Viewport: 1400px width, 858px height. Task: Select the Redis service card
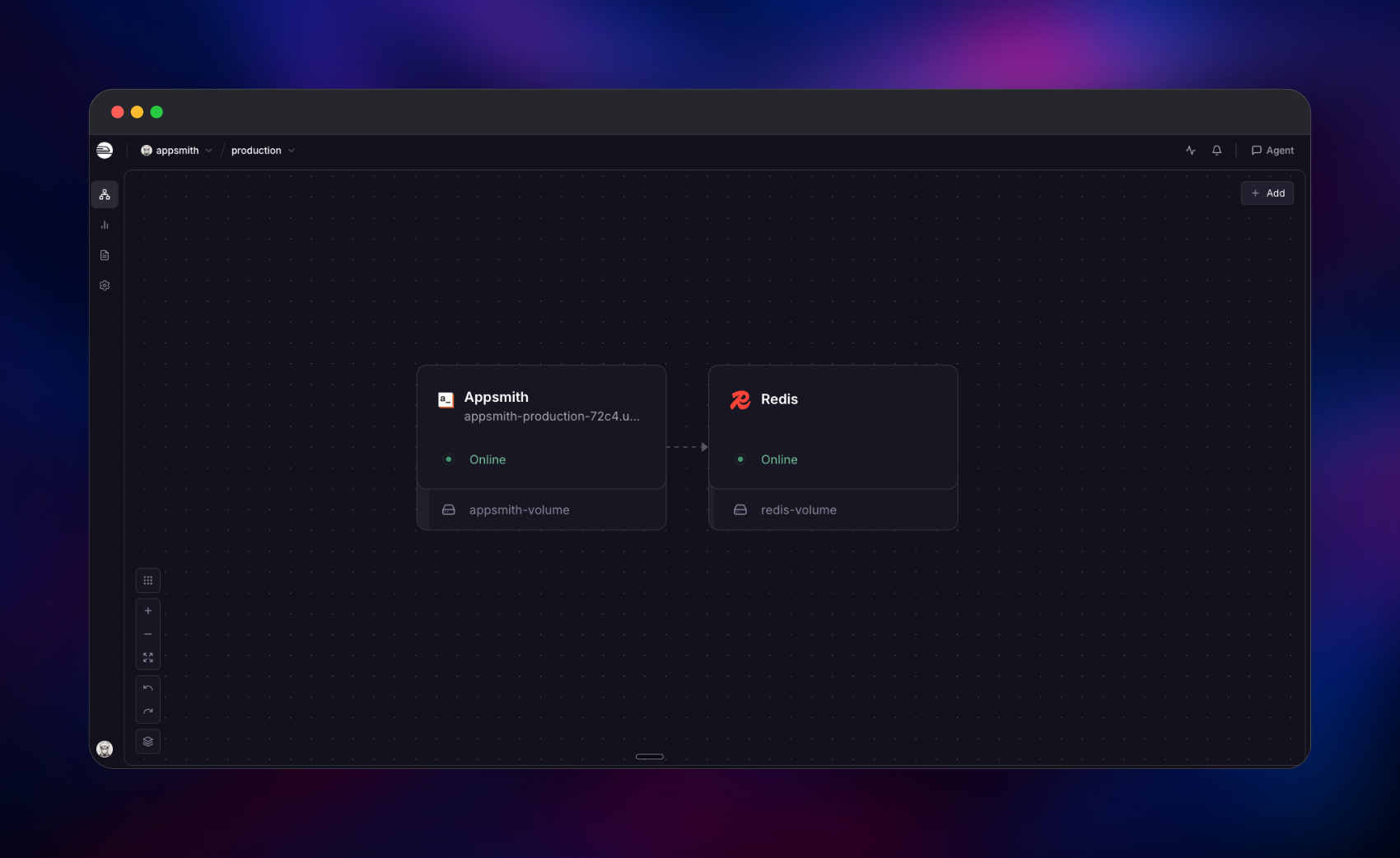coord(833,427)
